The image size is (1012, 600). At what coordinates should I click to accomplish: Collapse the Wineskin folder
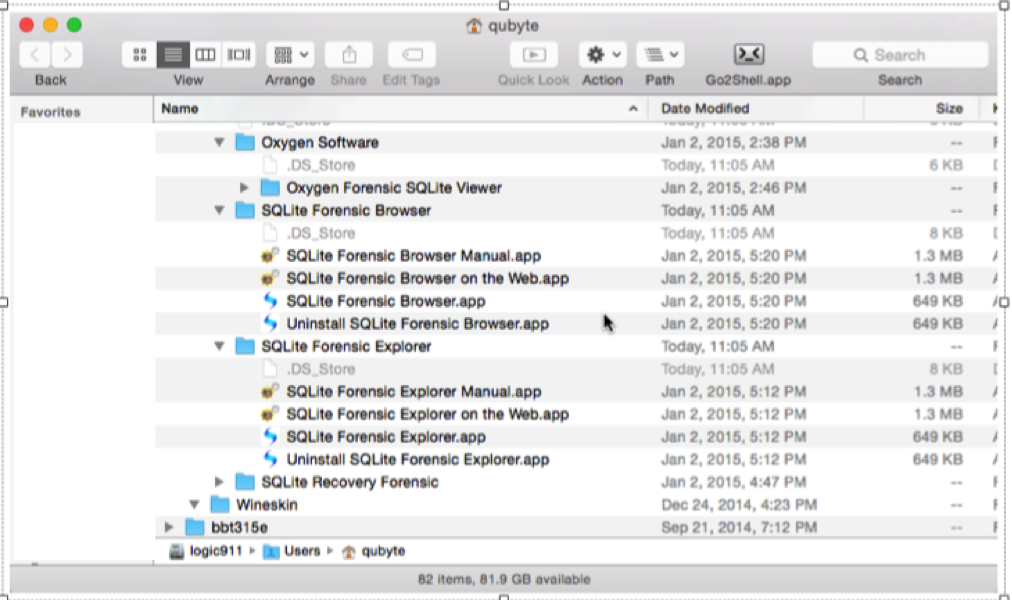[x=194, y=505]
